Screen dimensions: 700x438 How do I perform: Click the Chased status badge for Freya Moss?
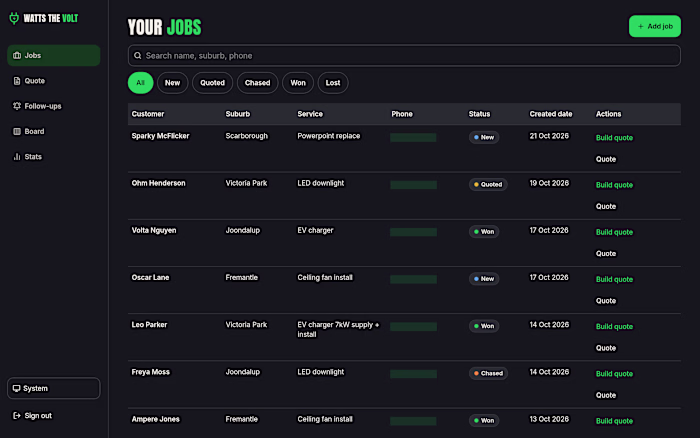pyautogui.click(x=488, y=373)
